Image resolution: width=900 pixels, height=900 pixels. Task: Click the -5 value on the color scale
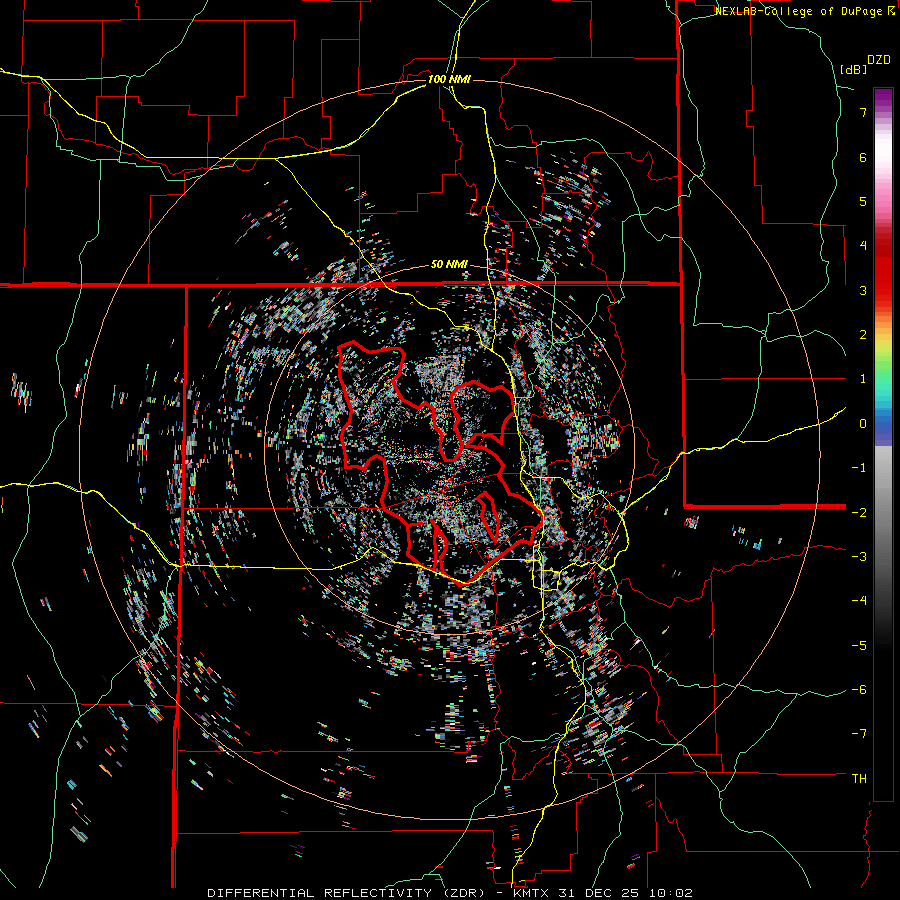coord(859,646)
